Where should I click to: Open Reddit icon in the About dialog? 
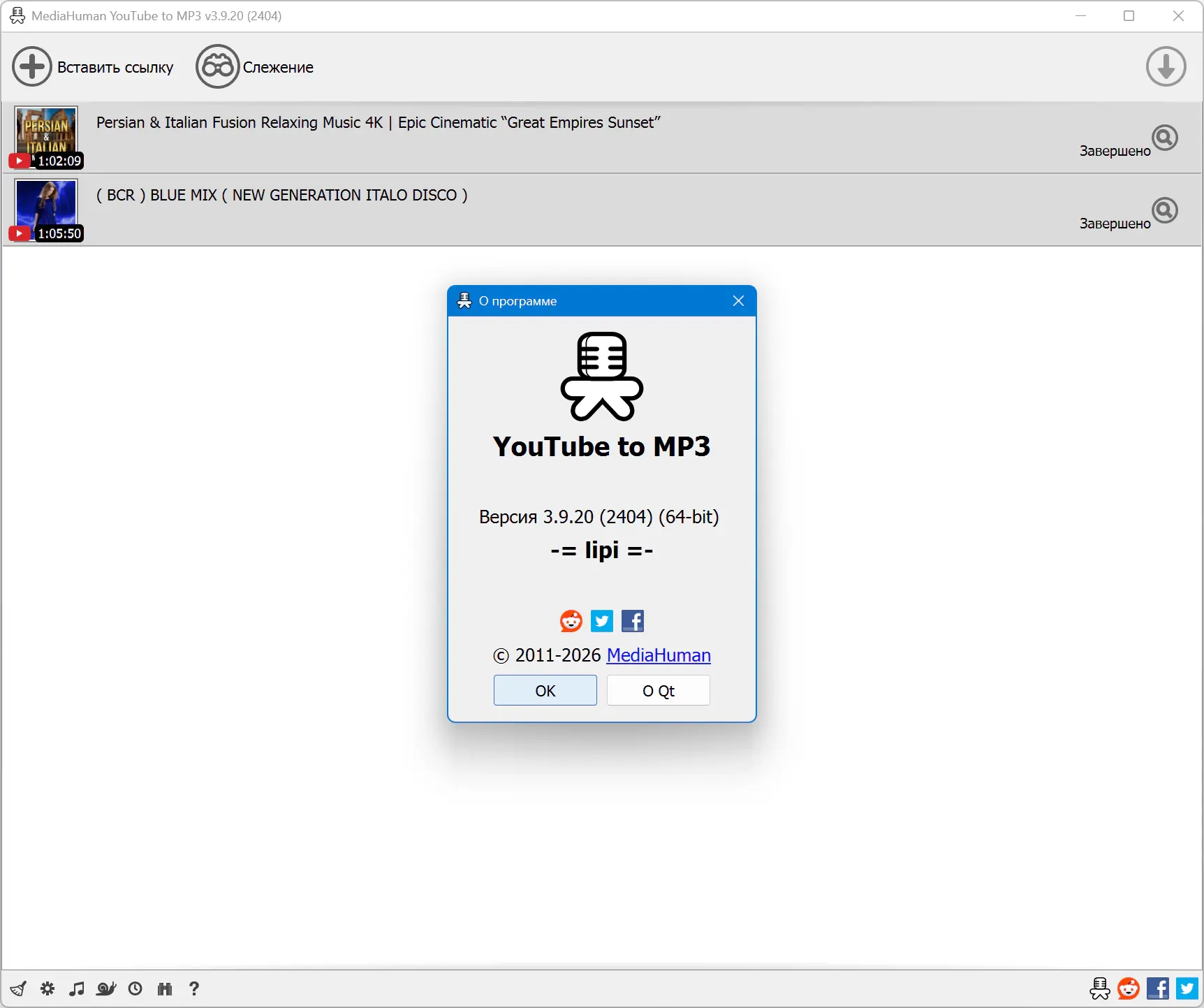tap(571, 621)
